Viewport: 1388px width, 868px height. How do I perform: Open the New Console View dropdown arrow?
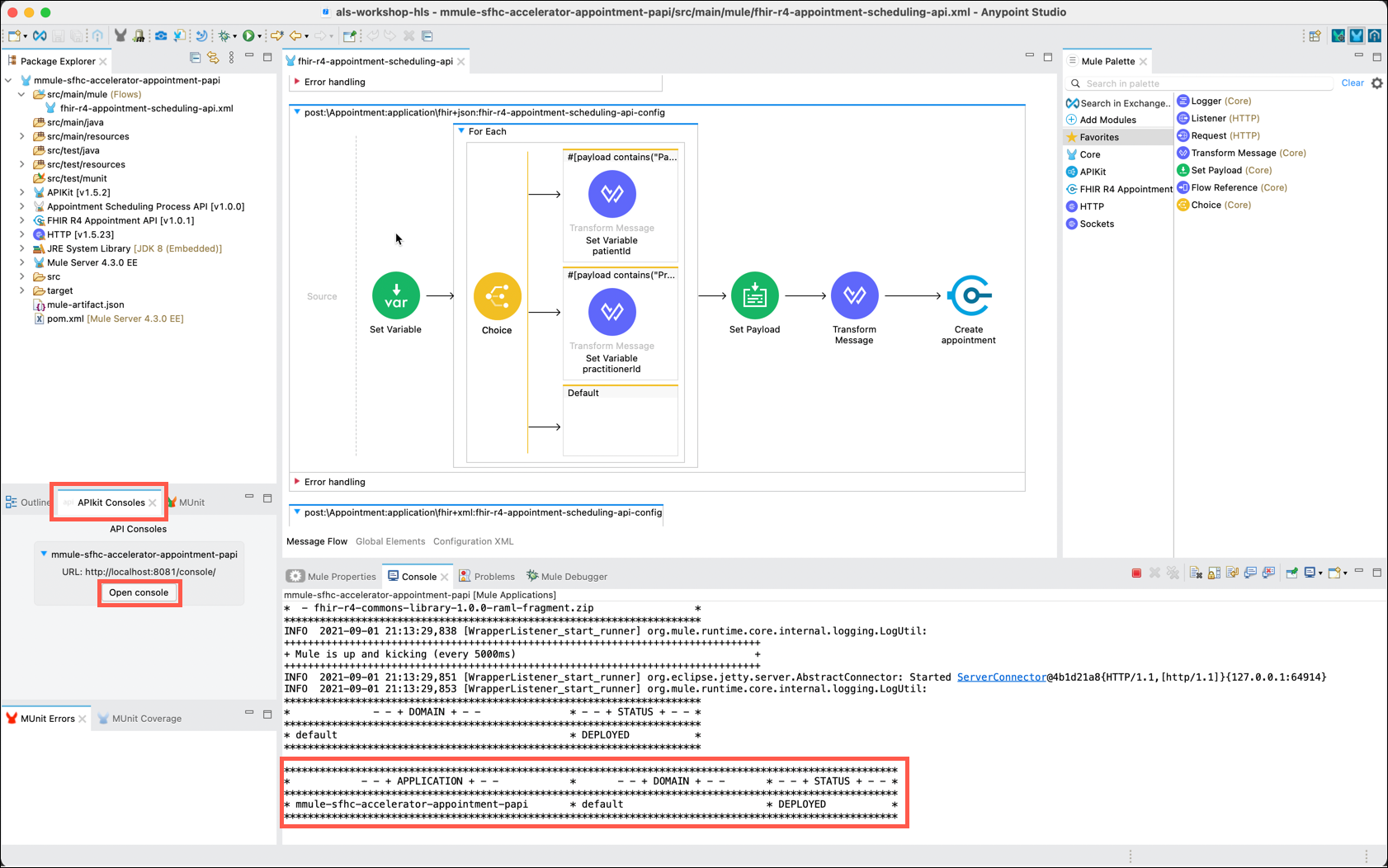(x=1345, y=573)
